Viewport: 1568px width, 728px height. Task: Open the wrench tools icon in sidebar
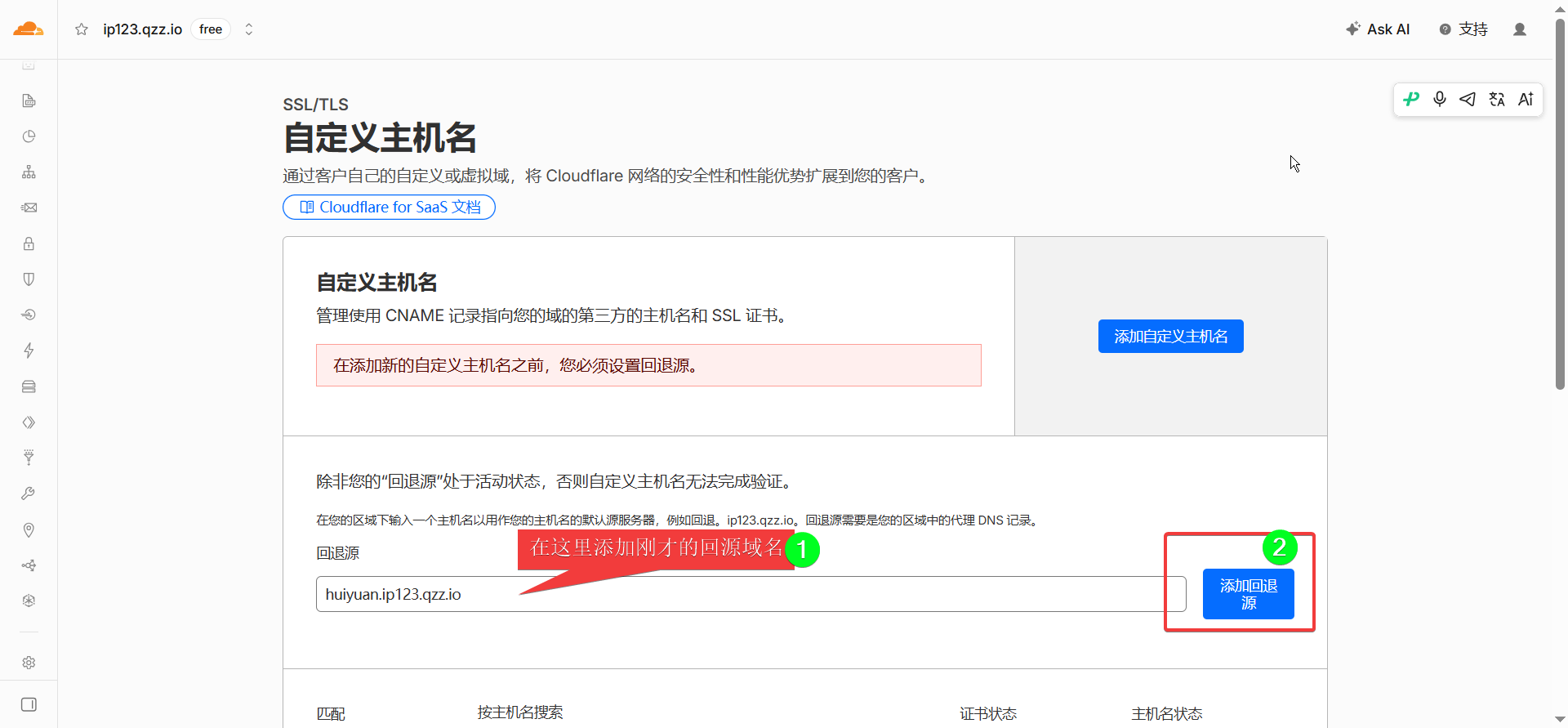click(x=29, y=494)
